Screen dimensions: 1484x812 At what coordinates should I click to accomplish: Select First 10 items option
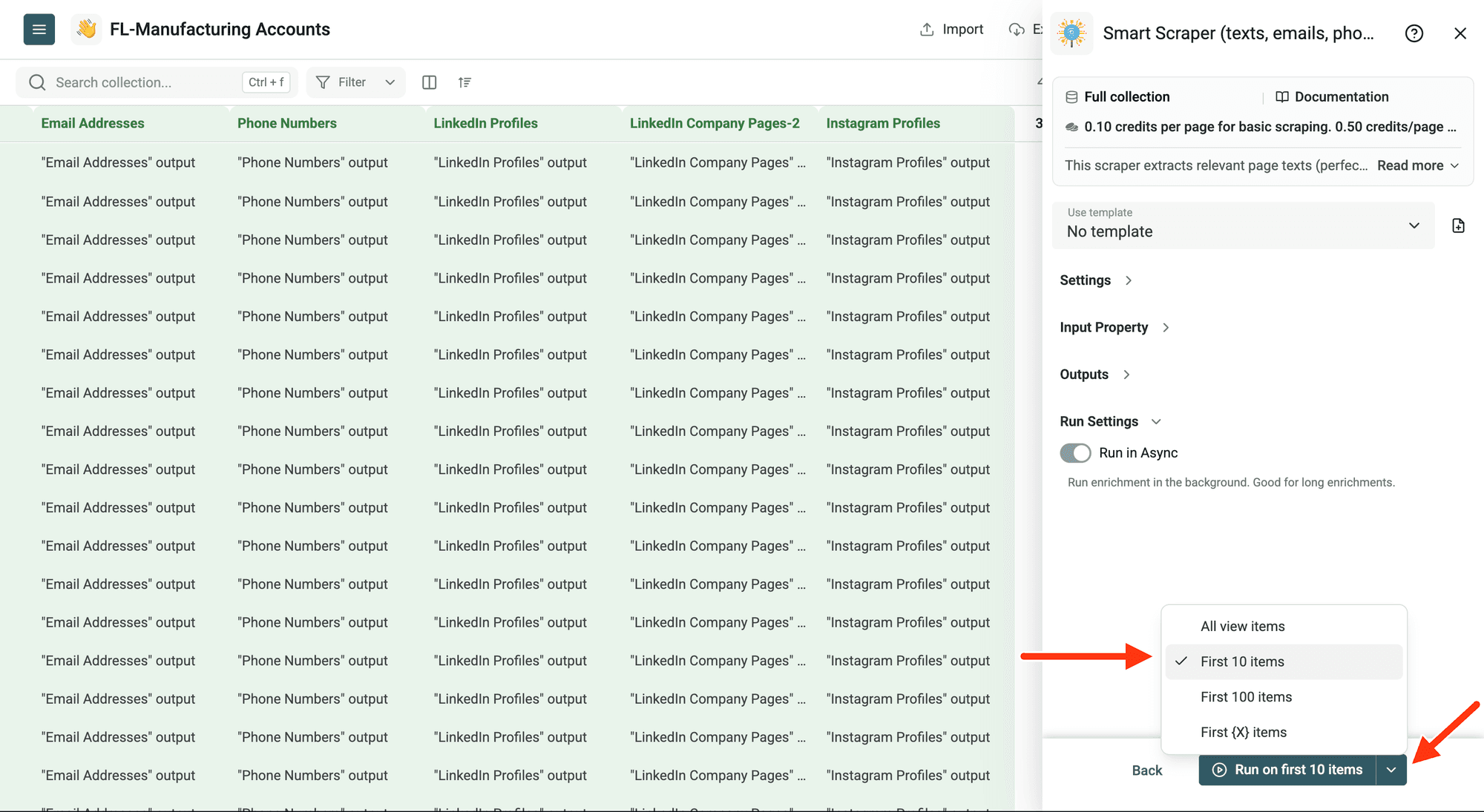click(x=1284, y=661)
